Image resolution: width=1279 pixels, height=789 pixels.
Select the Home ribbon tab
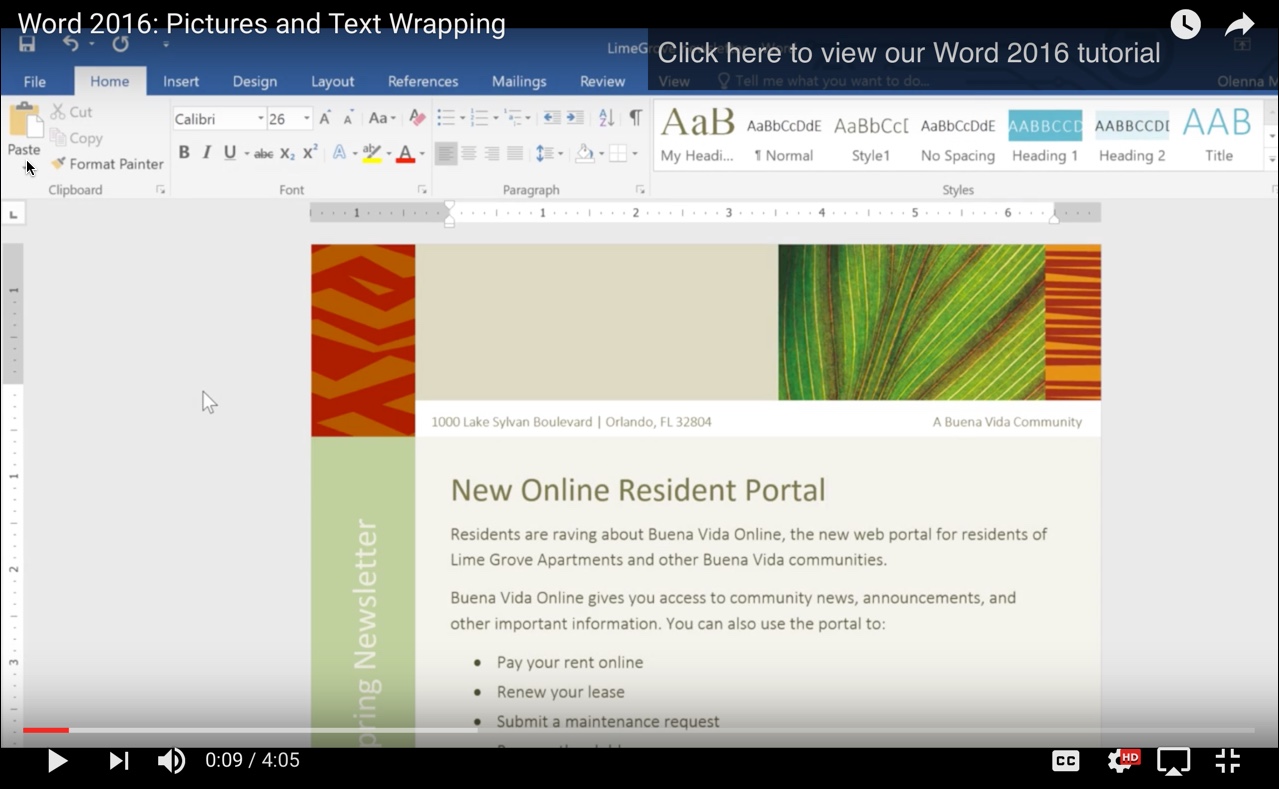(109, 81)
